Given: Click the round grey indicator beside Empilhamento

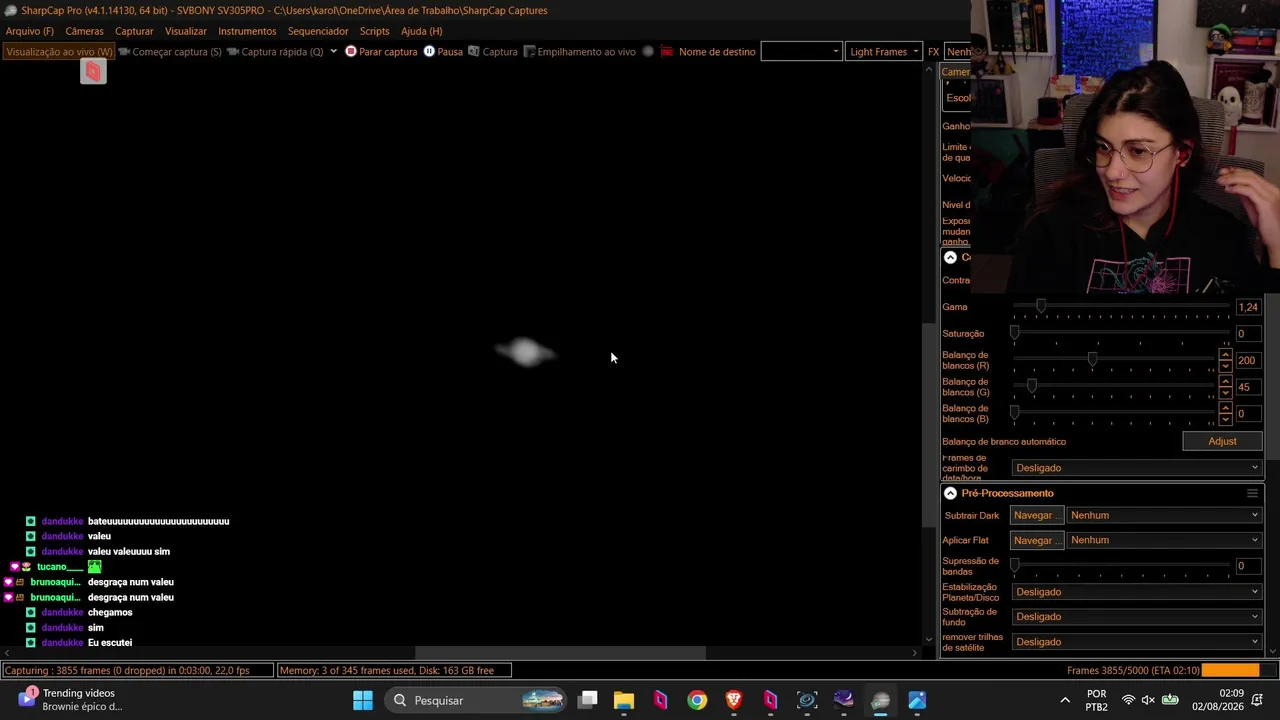Looking at the screenshot, I should (648, 51).
